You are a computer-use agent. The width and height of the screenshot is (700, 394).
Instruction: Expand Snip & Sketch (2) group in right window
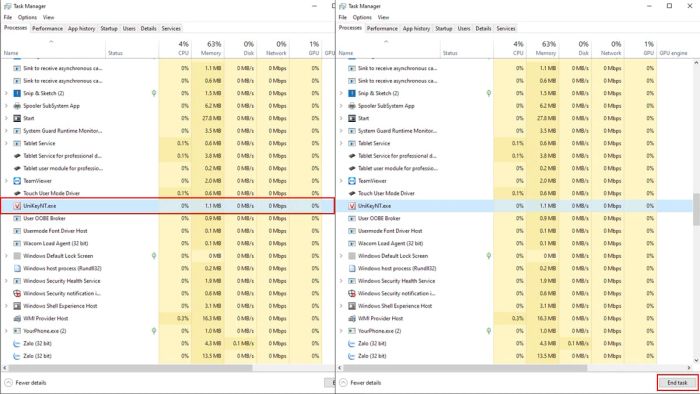click(341, 93)
